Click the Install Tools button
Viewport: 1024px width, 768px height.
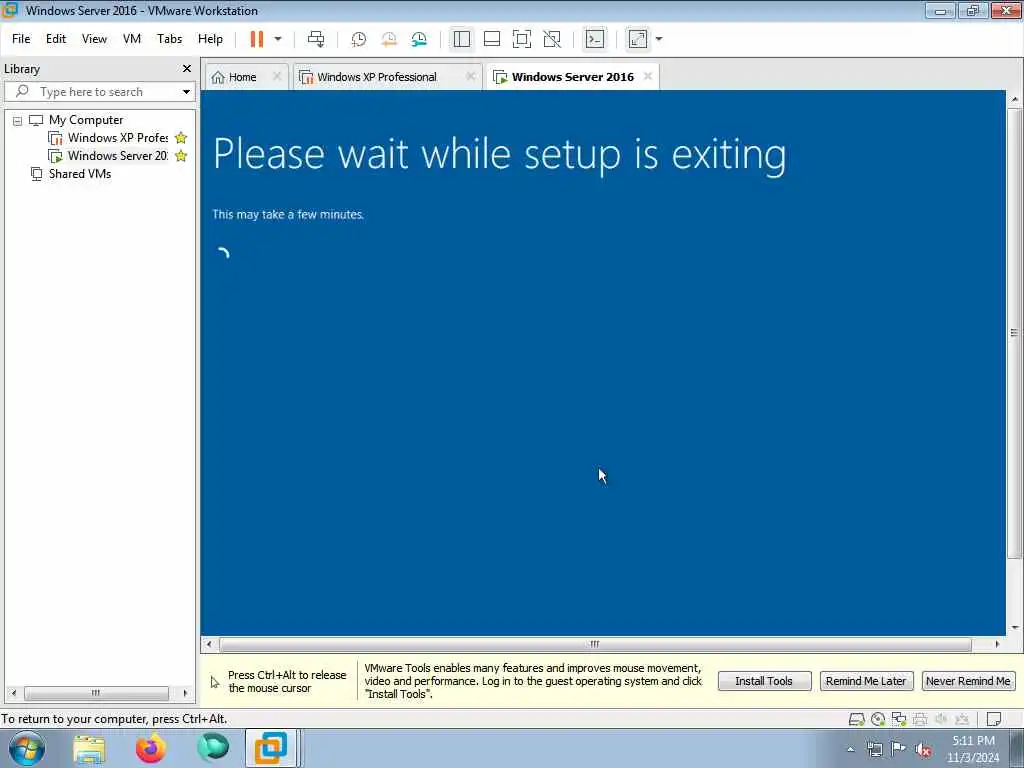(764, 681)
